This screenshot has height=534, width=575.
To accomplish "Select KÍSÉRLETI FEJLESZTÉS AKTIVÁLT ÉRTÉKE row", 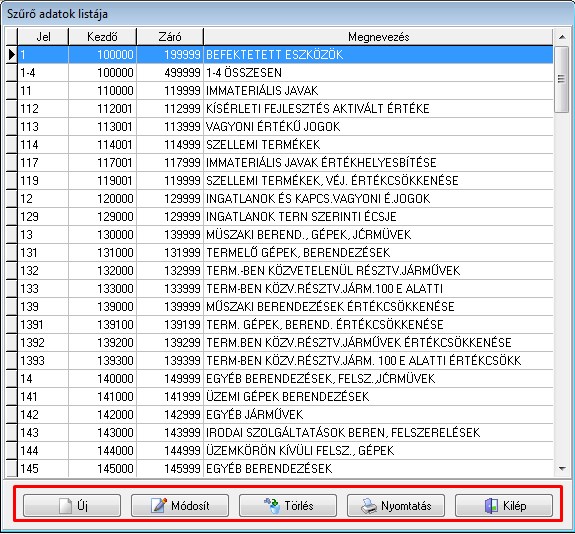I will 285,109.
